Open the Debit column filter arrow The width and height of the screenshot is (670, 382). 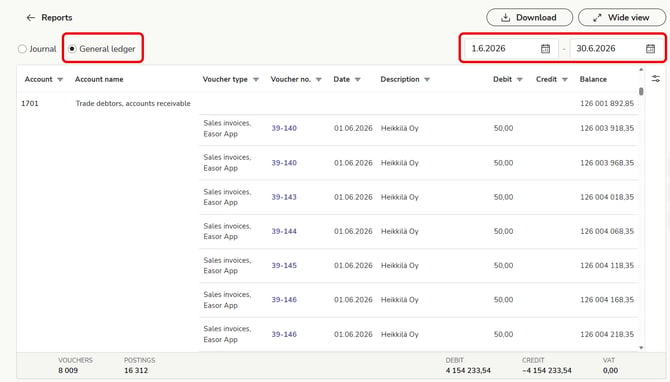[520, 79]
